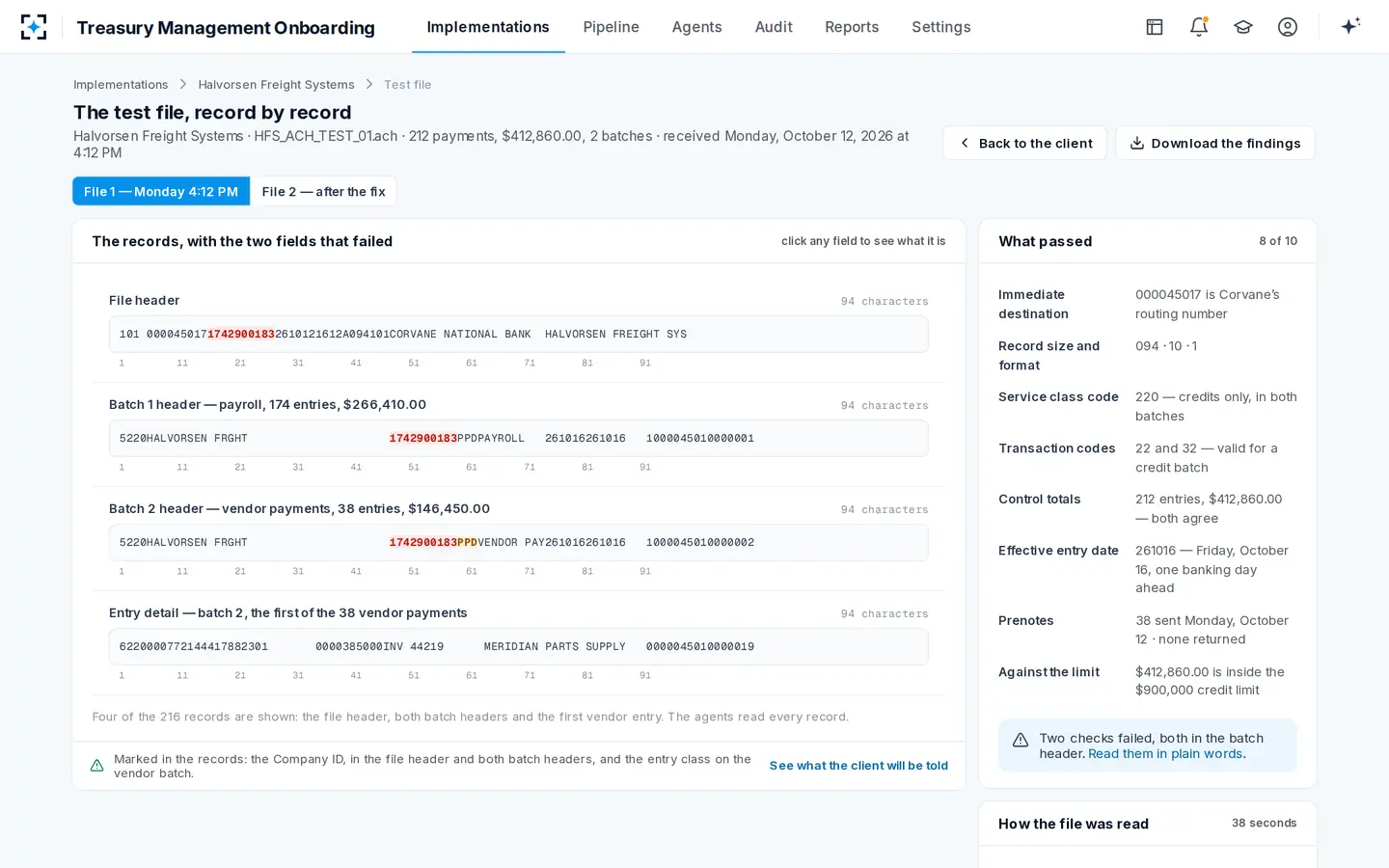
Task: Click 'CORVANE NATIONAL BANK' in the File header record
Action: click(461, 335)
